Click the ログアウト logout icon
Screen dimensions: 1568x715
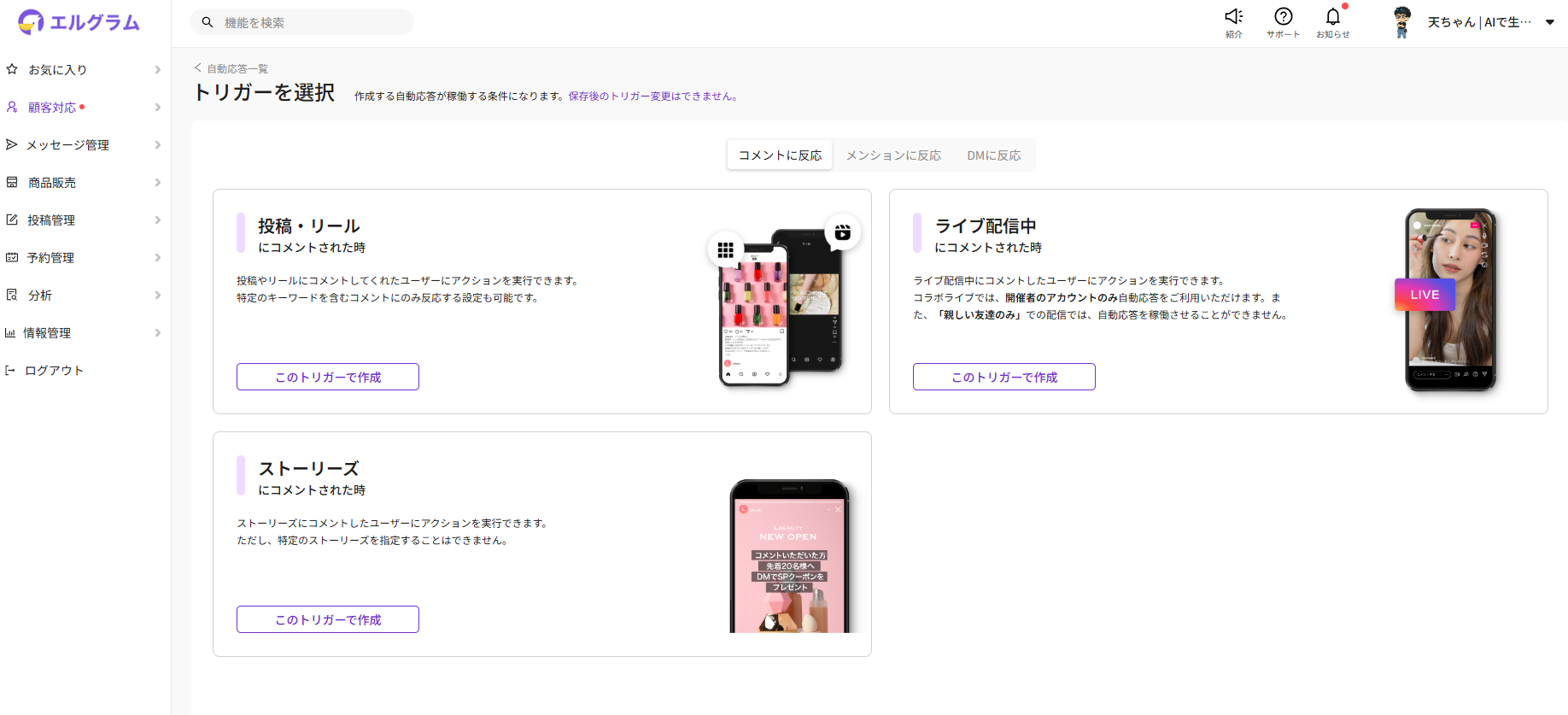[x=10, y=370]
